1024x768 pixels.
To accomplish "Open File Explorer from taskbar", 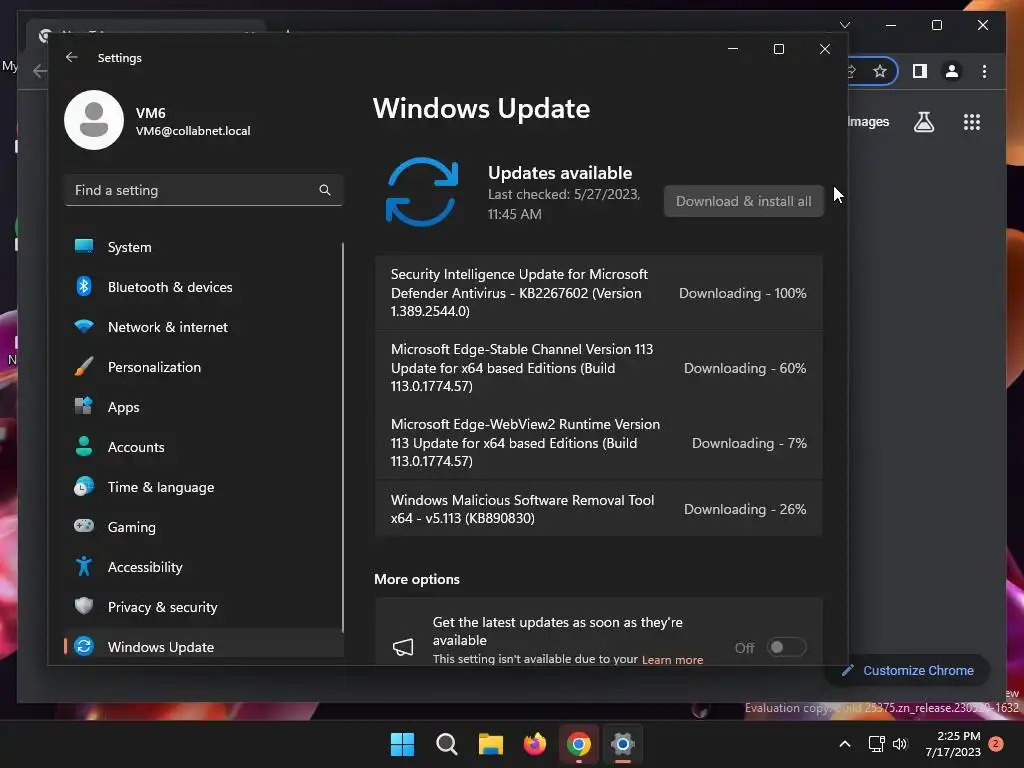I will 490,744.
